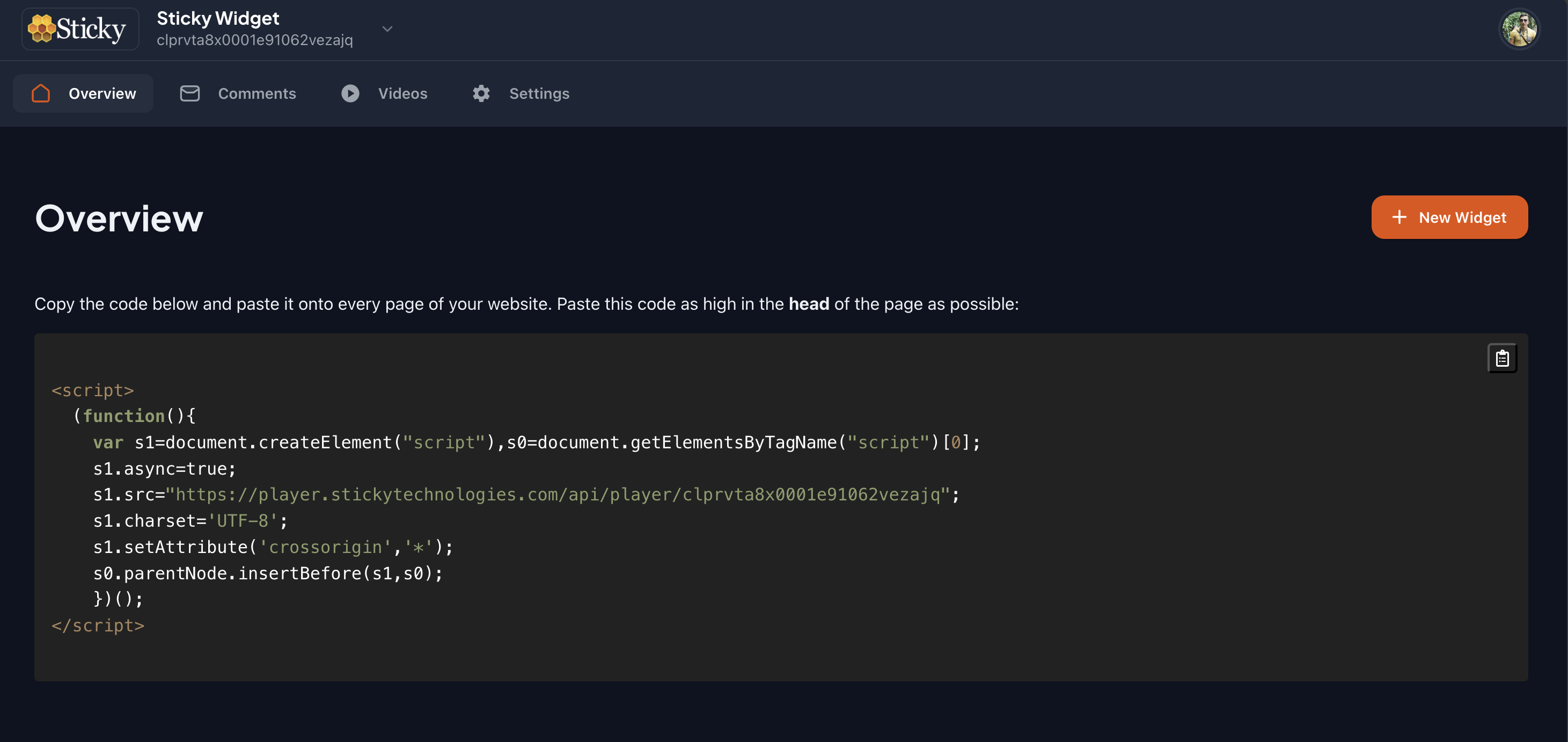Image resolution: width=1568 pixels, height=742 pixels.
Task: Click the plus icon on New Widget
Action: (1399, 217)
